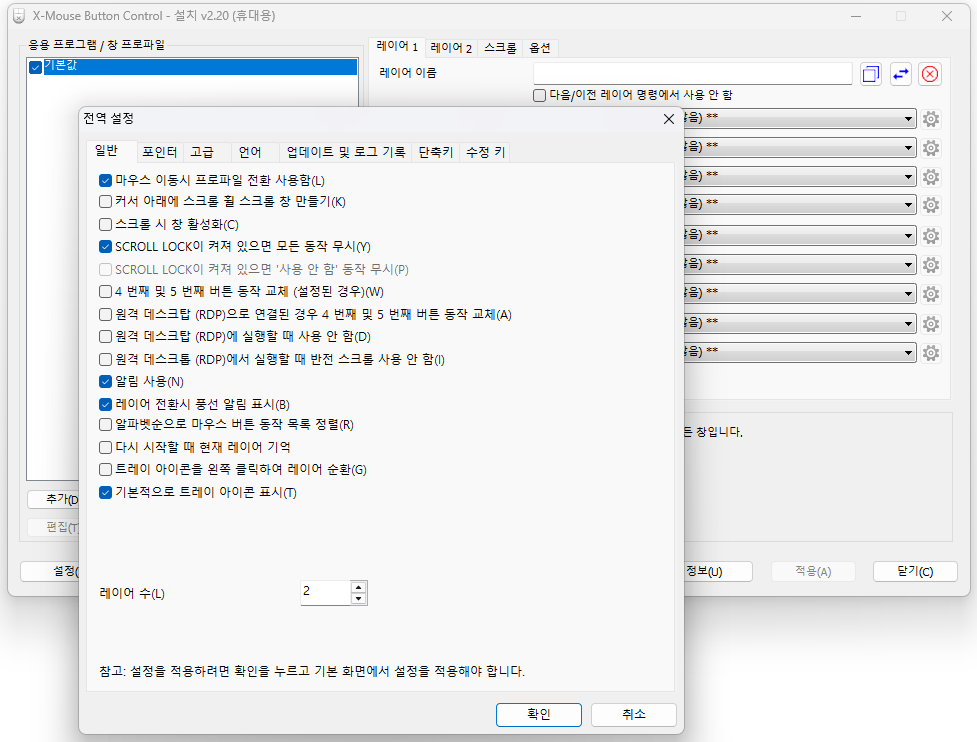Open 옵션 tab in main window
977x742 pixels.
coord(540,48)
